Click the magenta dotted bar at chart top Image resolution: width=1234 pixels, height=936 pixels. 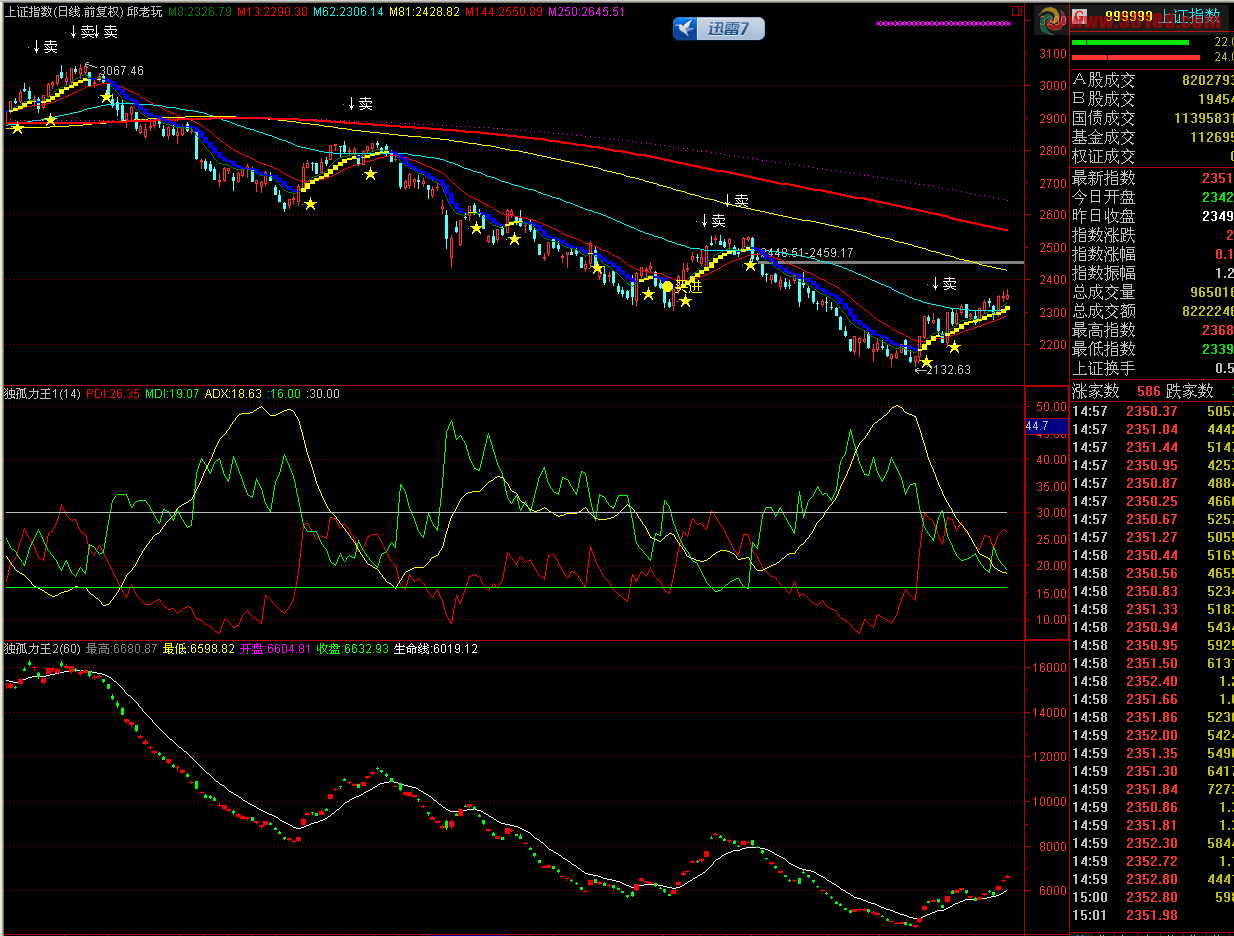943,23
